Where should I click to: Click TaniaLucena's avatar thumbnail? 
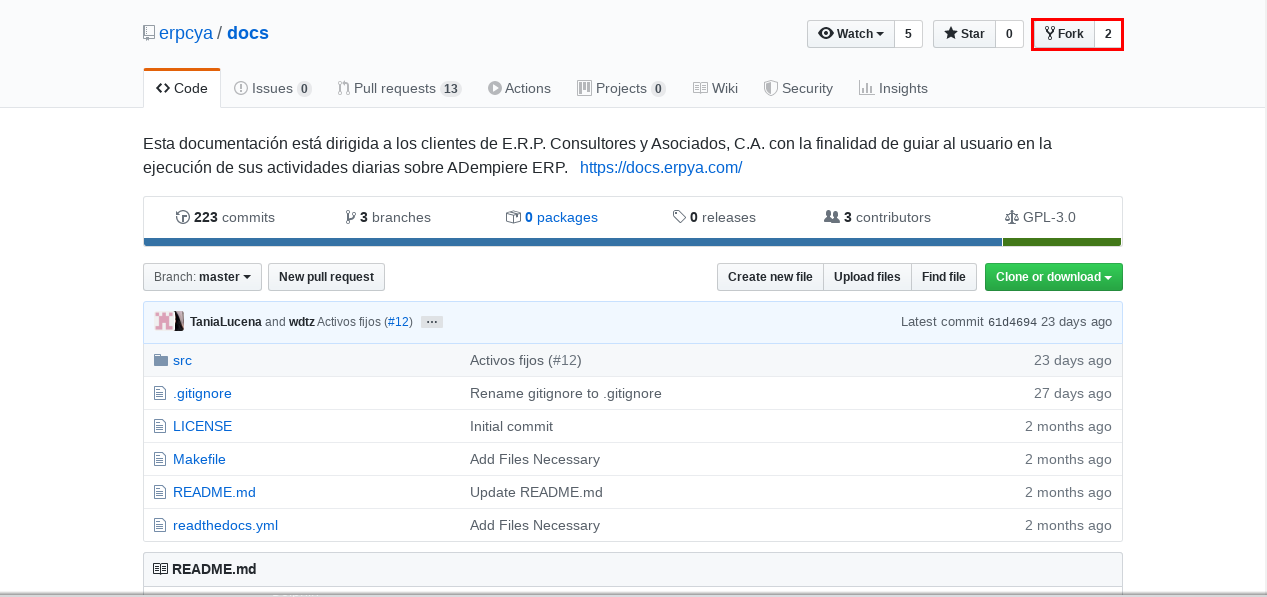(163, 322)
